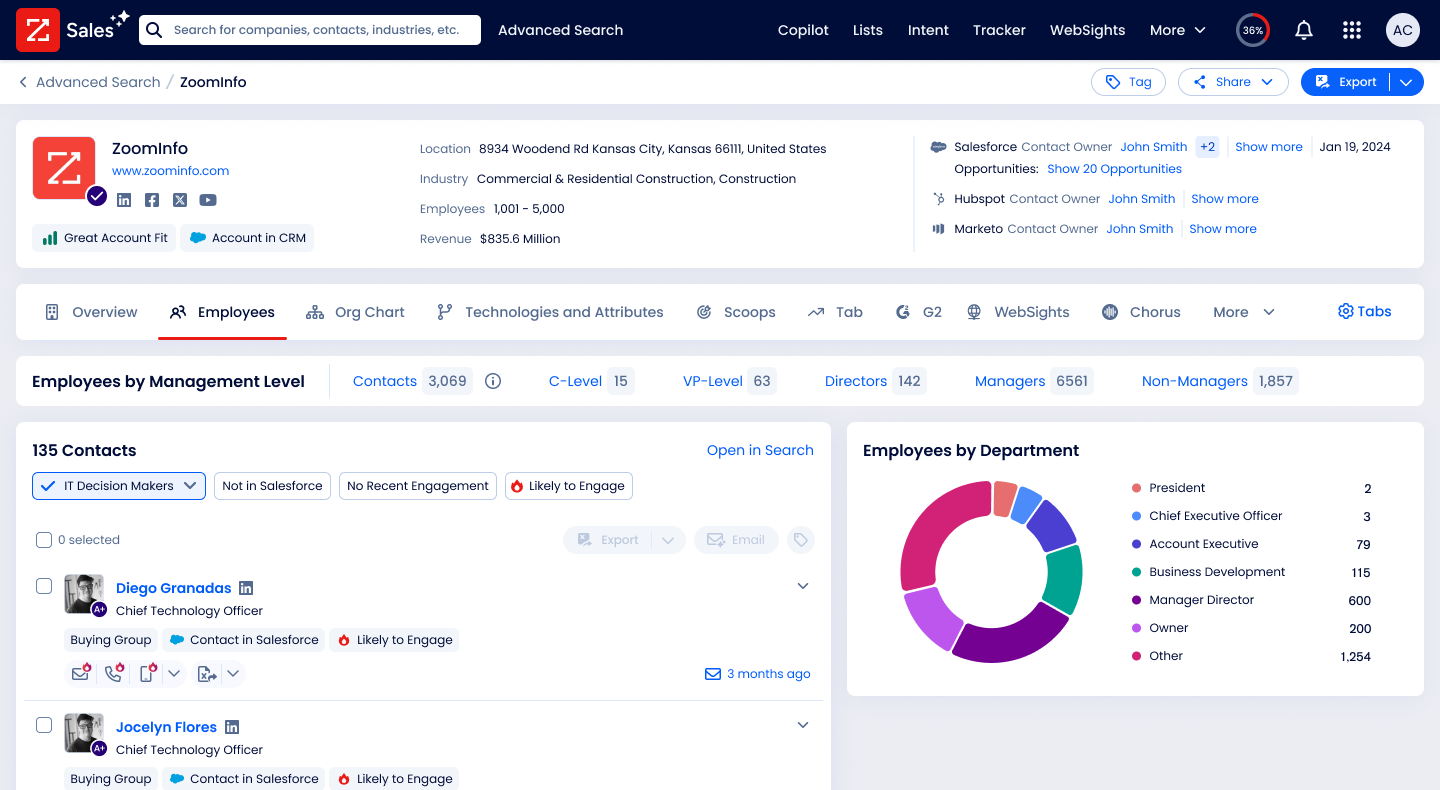Open the Scoops tab
1440x790 pixels.
(x=736, y=312)
